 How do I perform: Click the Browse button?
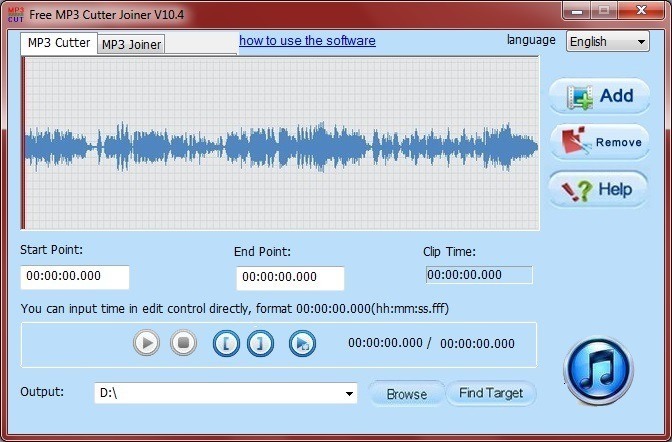coord(407,394)
